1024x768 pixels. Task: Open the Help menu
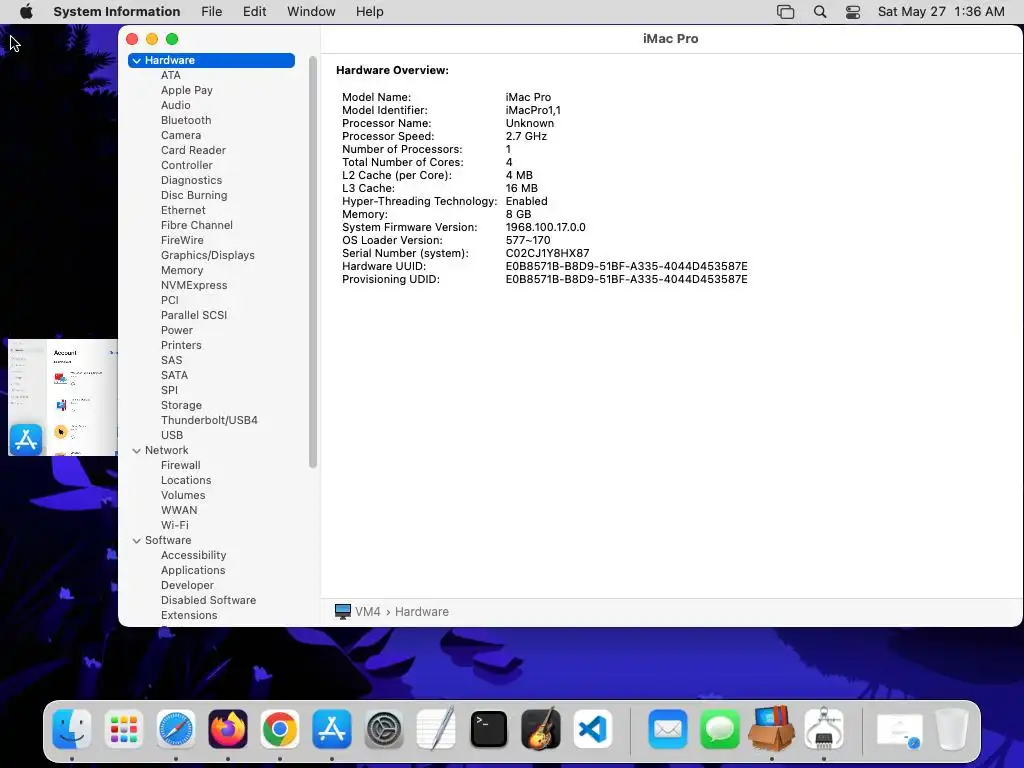pyautogui.click(x=370, y=12)
